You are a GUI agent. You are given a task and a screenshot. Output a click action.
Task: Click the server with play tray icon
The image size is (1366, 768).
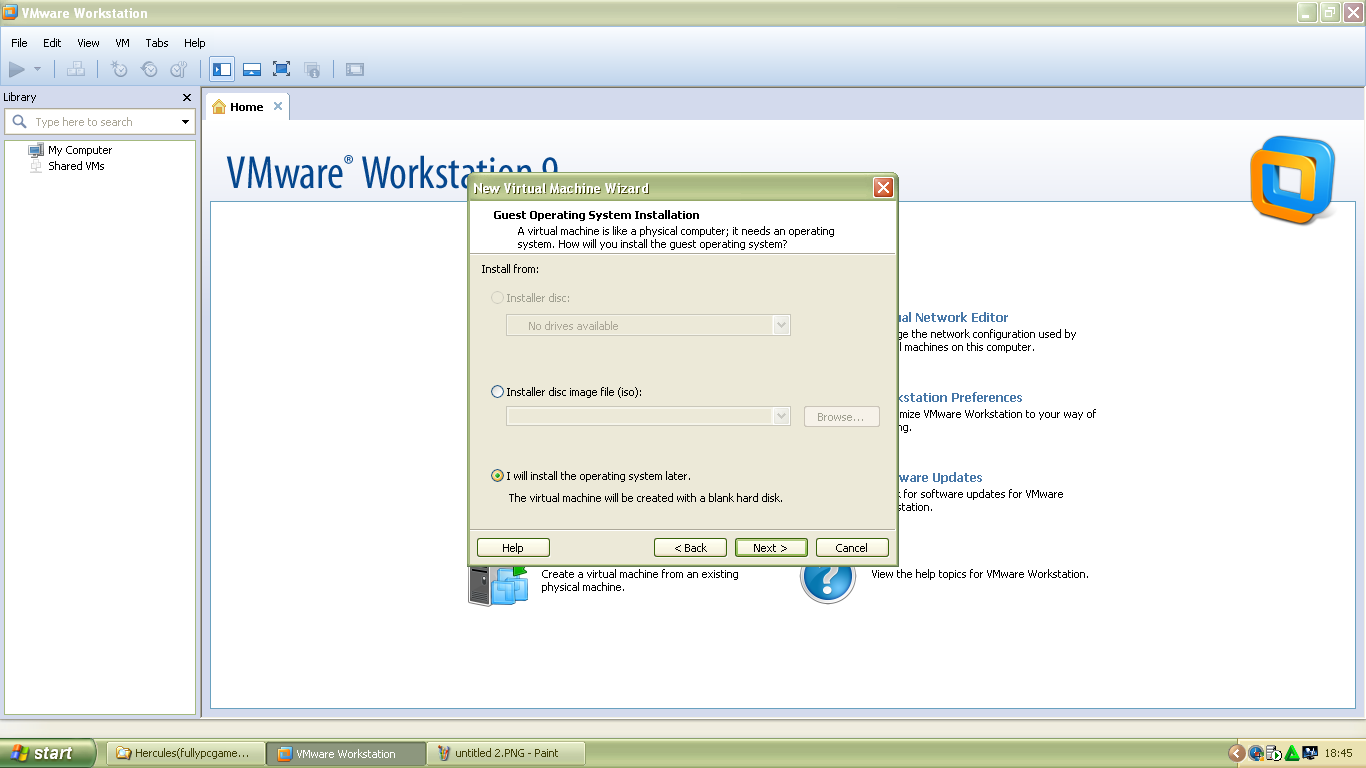(1274, 754)
